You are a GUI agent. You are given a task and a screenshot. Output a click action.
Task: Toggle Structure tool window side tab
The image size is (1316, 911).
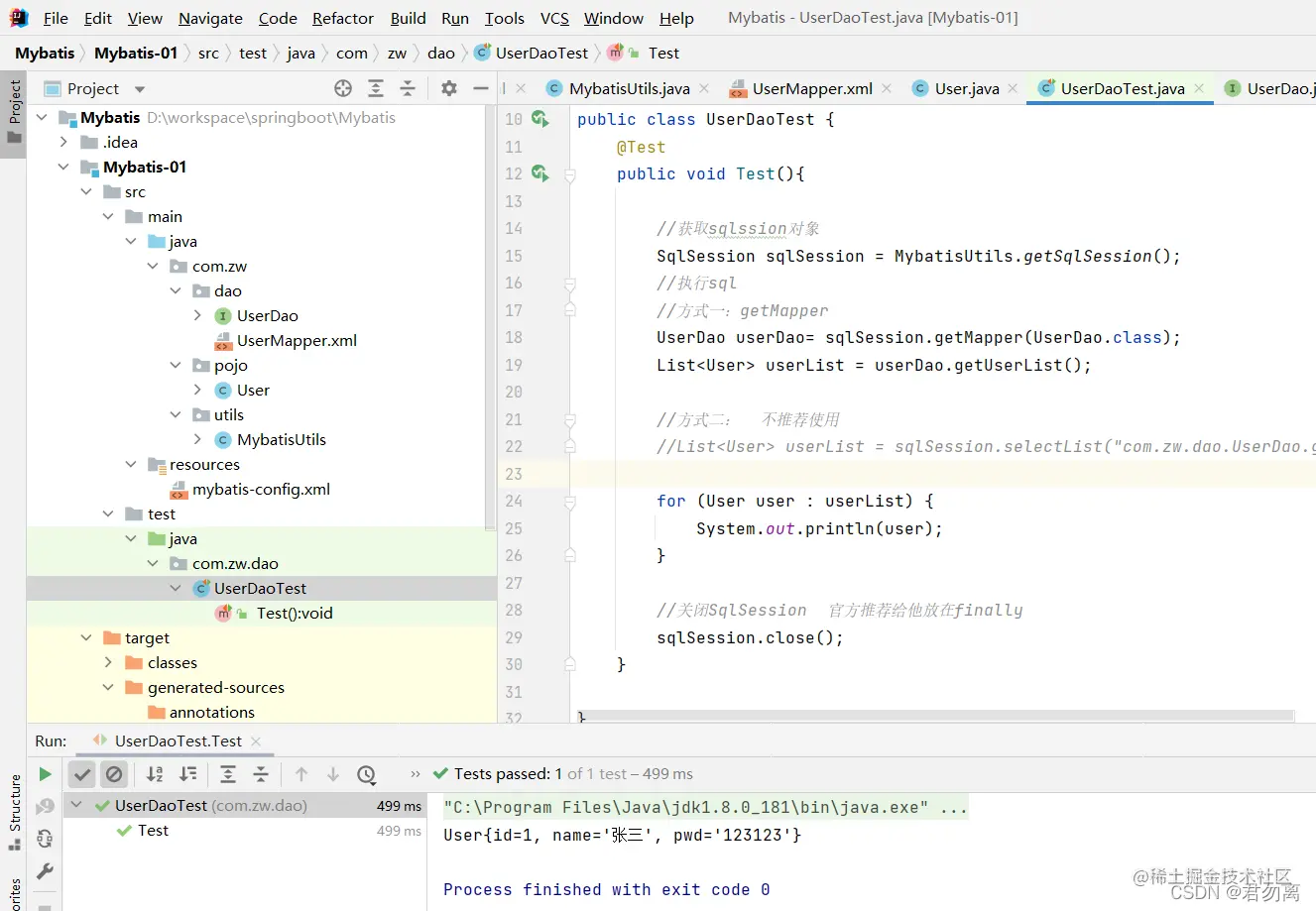pyautogui.click(x=14, y=813)
